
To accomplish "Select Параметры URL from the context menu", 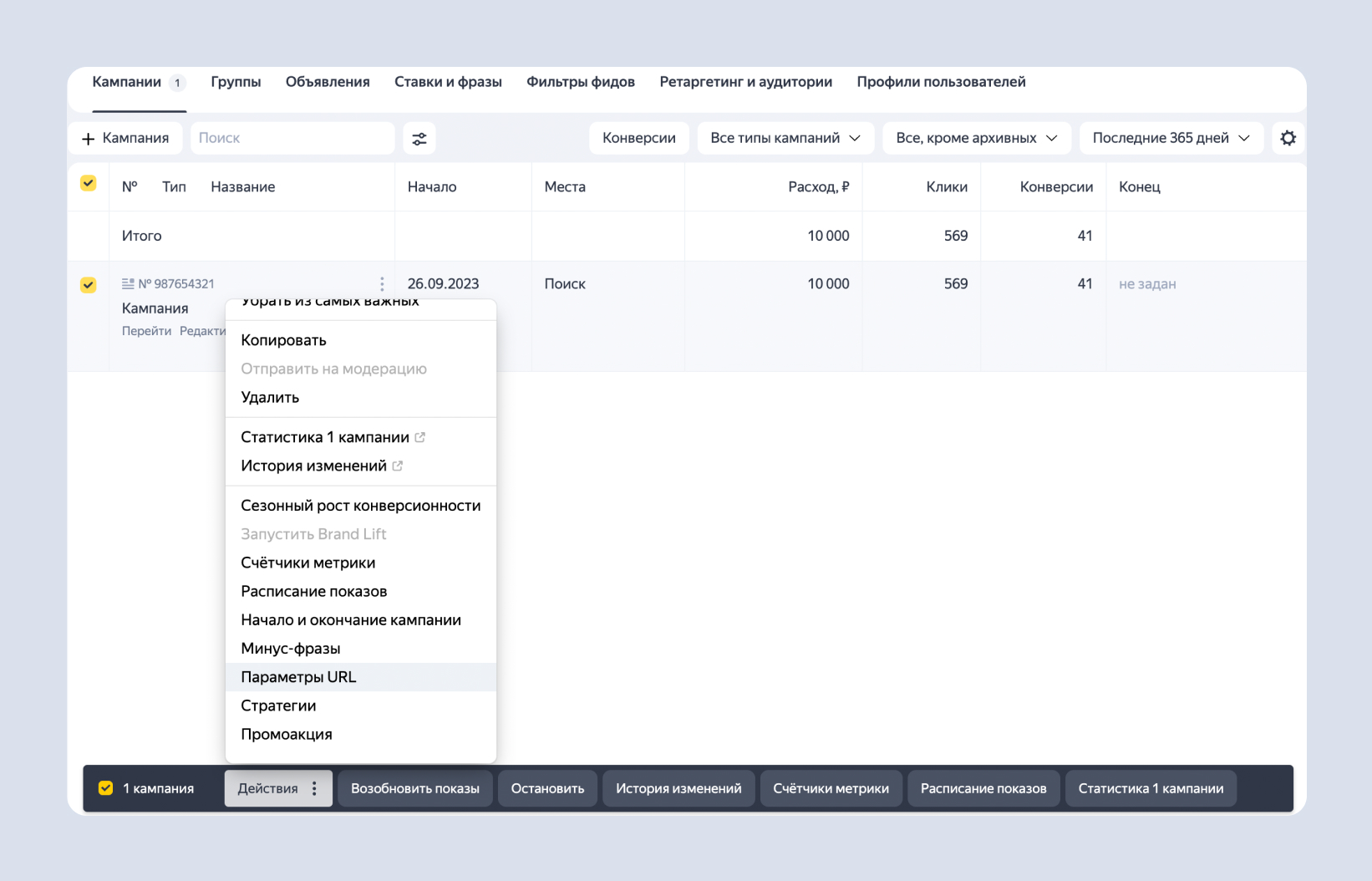I will coord(298,677).
